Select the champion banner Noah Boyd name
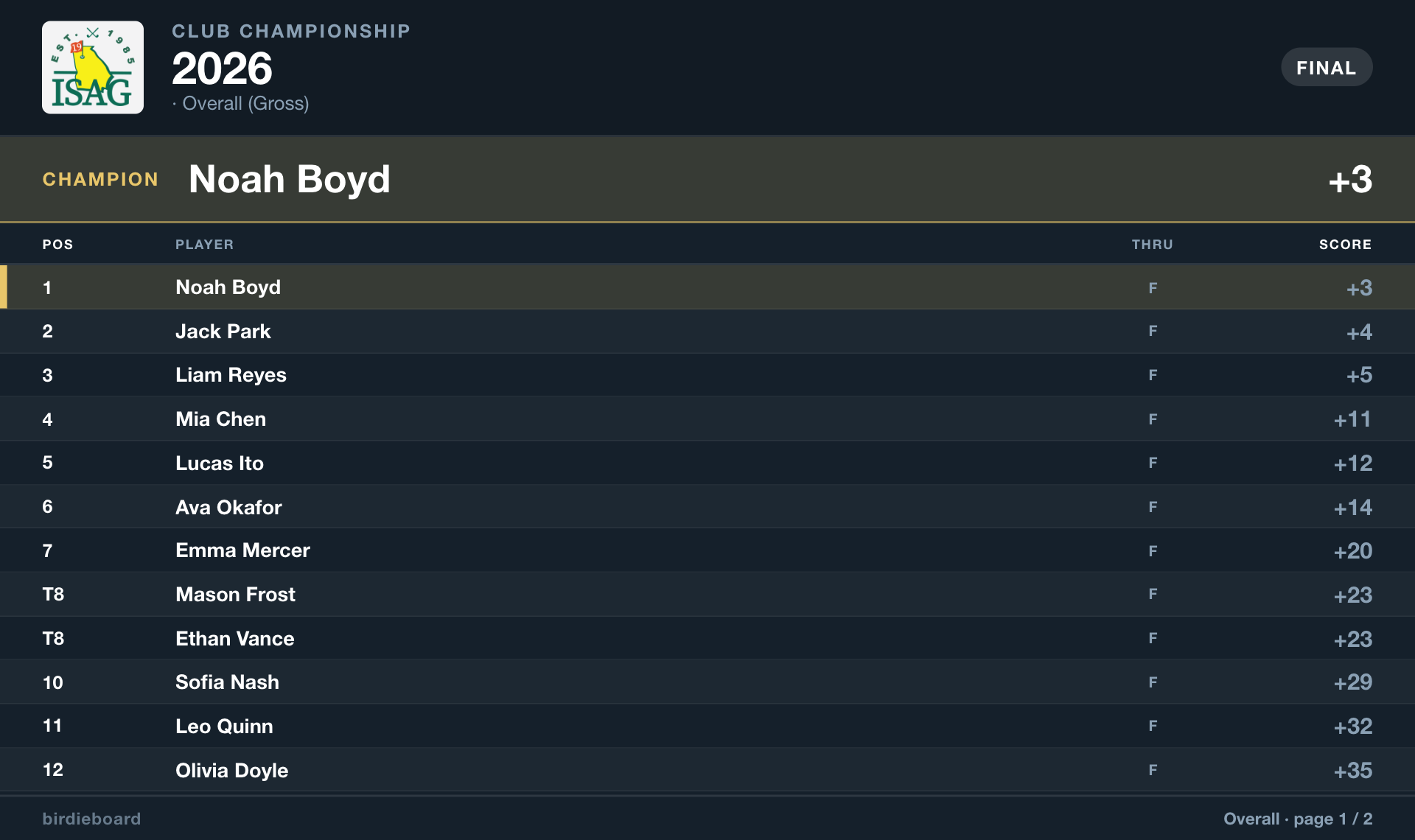 [x=289, y=179]
